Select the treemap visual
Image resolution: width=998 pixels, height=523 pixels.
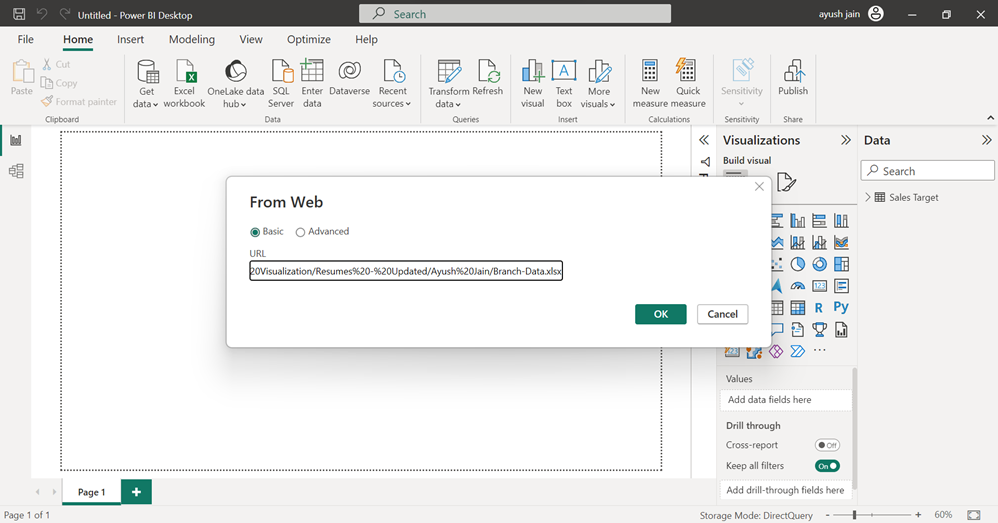[841, 264]
